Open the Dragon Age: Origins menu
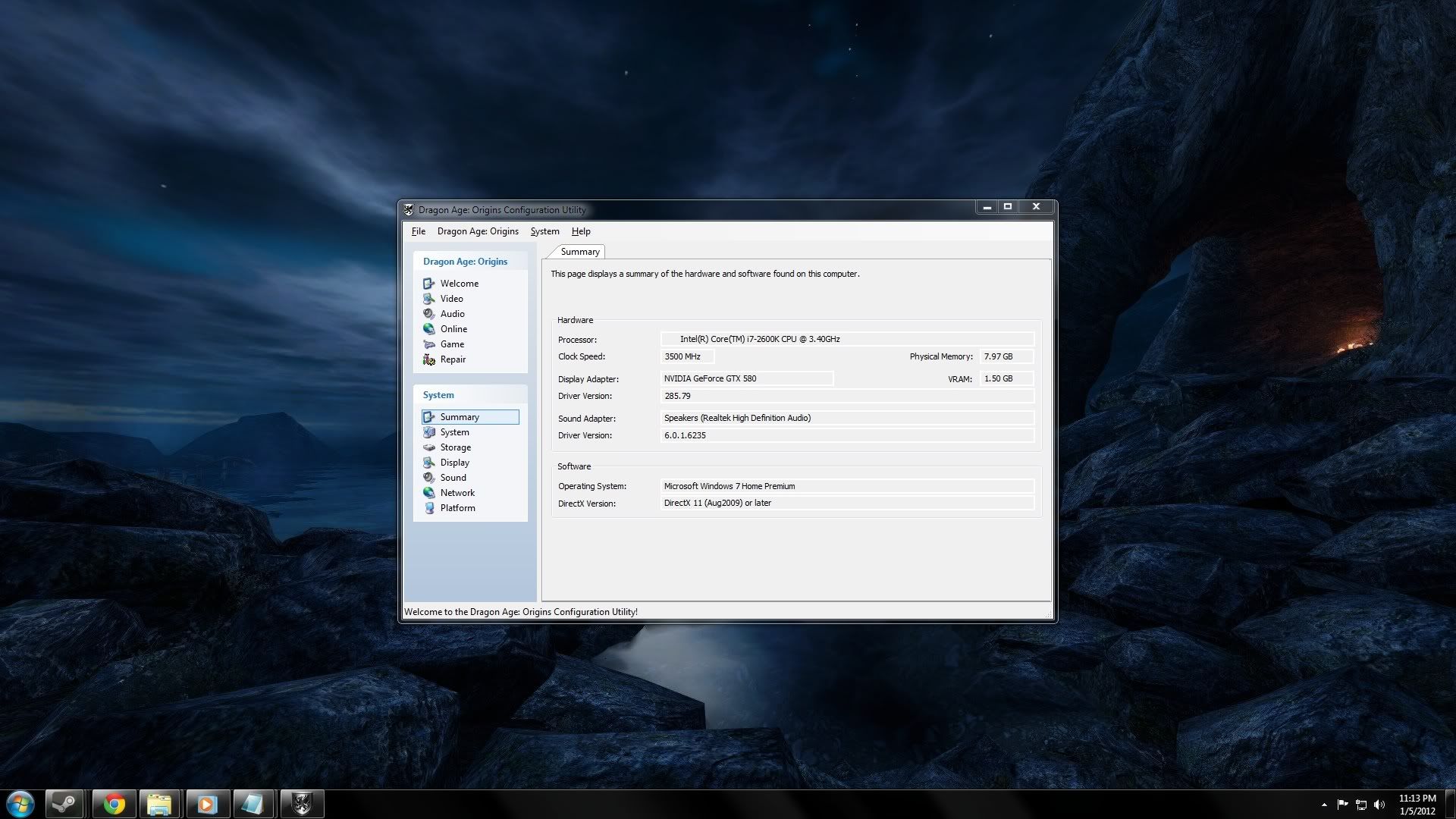Screen dimensions: 1456x819 [478, 231]
